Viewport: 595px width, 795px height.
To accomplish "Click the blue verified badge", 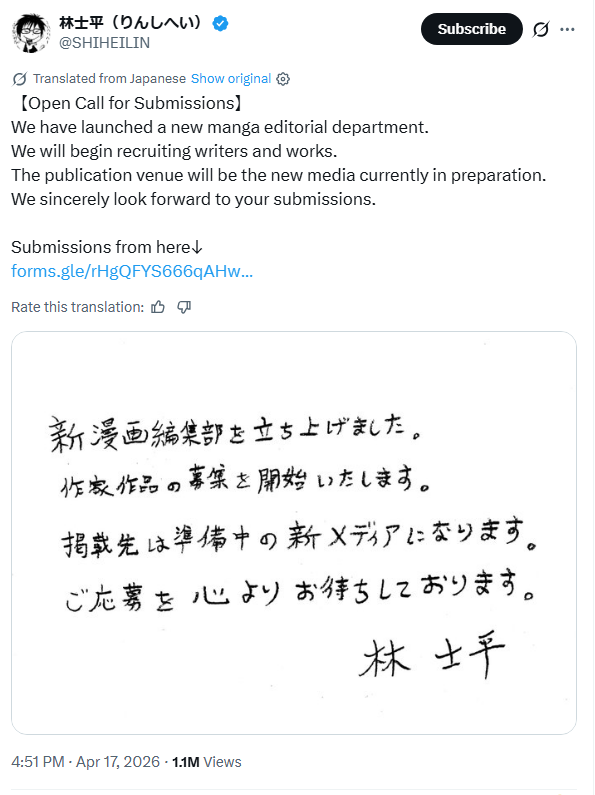I will coord(220,23).
